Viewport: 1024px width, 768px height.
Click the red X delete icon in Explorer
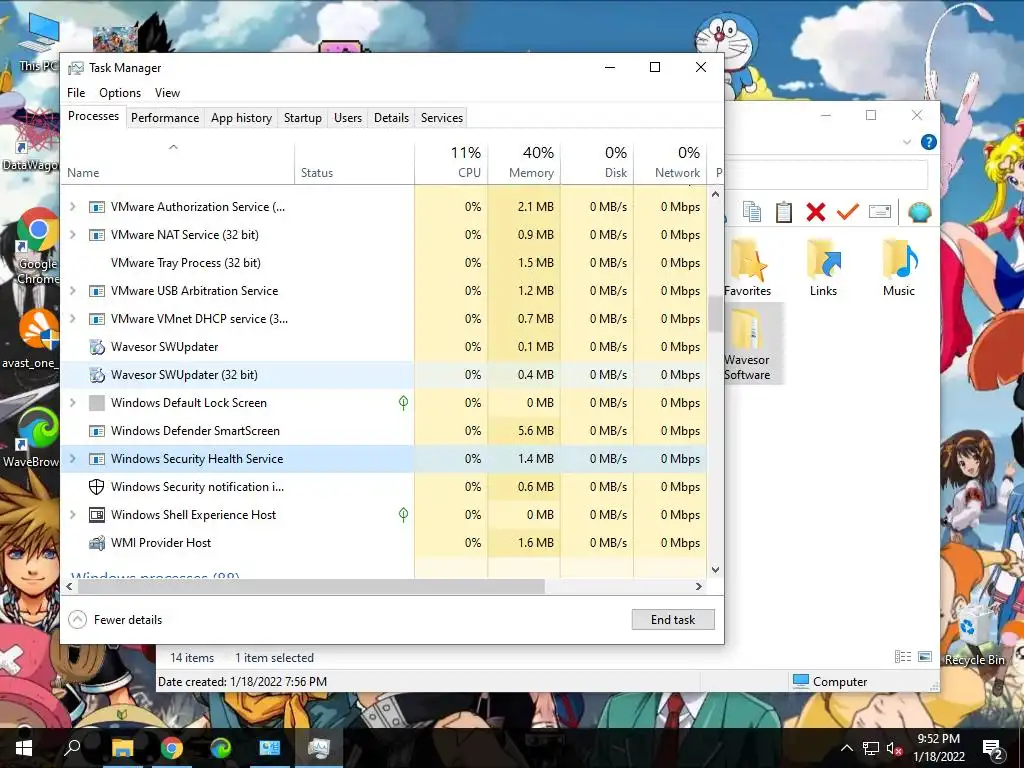816,212
